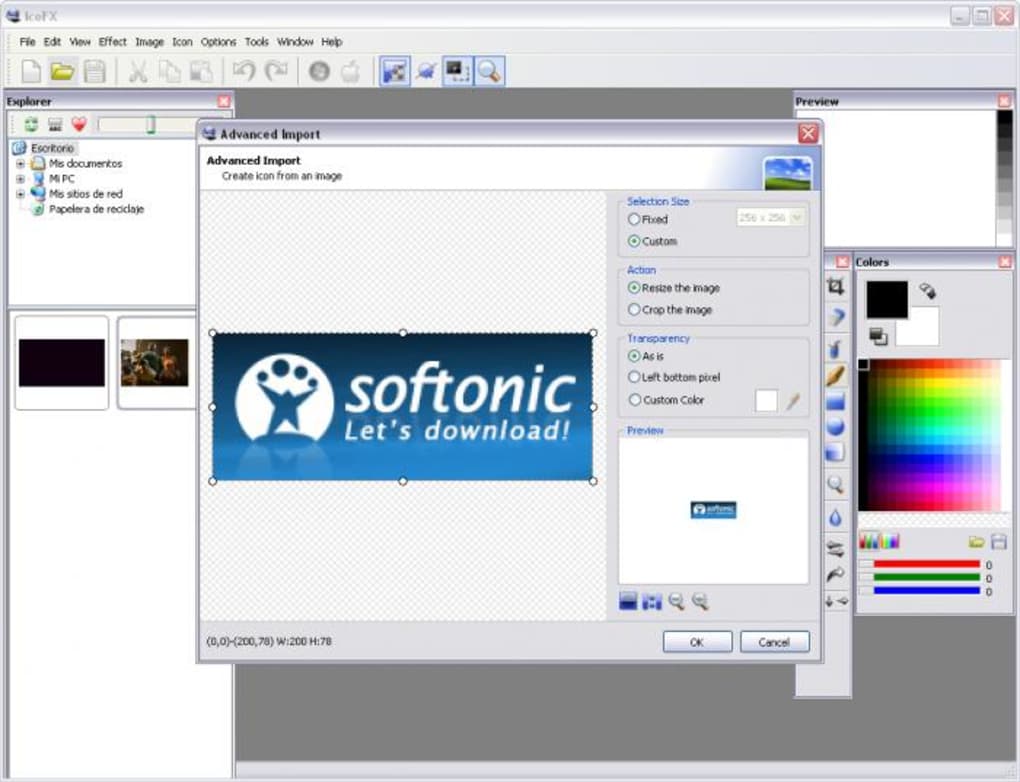
Task: Choose the Crop the image action
Action: coord(634,310)
